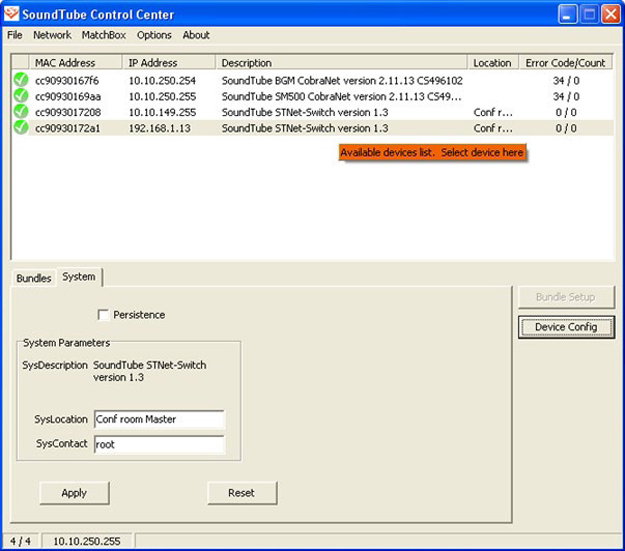Edit the SysLocation field
625x551 pixels.
159,419
